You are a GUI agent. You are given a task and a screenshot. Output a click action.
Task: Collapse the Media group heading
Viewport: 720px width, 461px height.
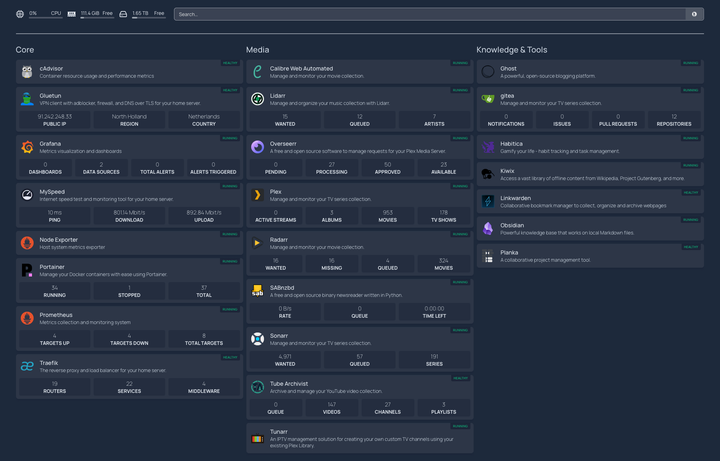coord(258,50)
